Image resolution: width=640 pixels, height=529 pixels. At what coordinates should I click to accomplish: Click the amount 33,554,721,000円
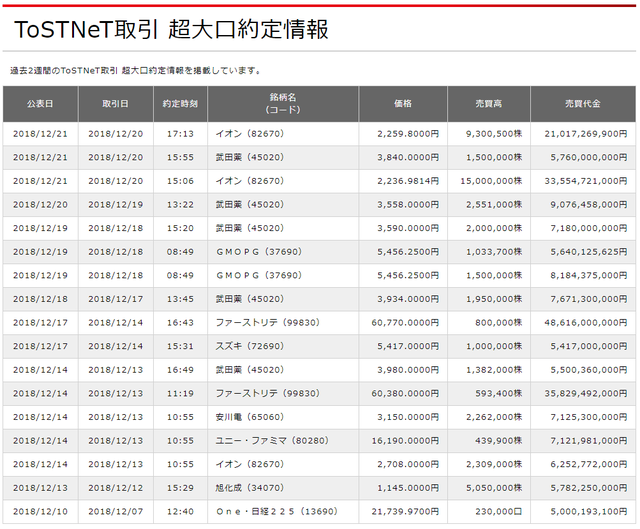pos(586,181)
